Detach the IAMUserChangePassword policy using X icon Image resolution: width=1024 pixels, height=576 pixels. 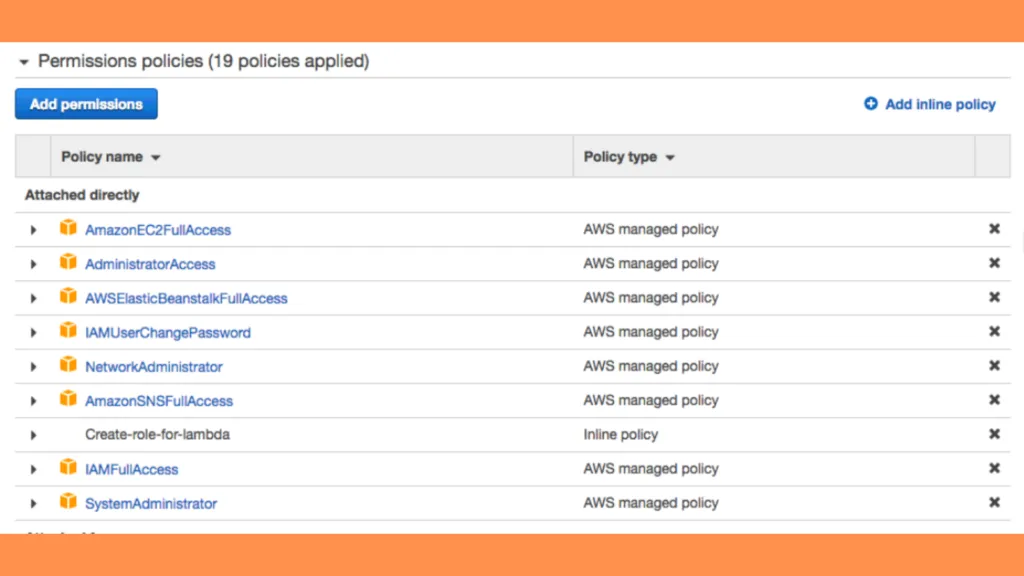994,331
